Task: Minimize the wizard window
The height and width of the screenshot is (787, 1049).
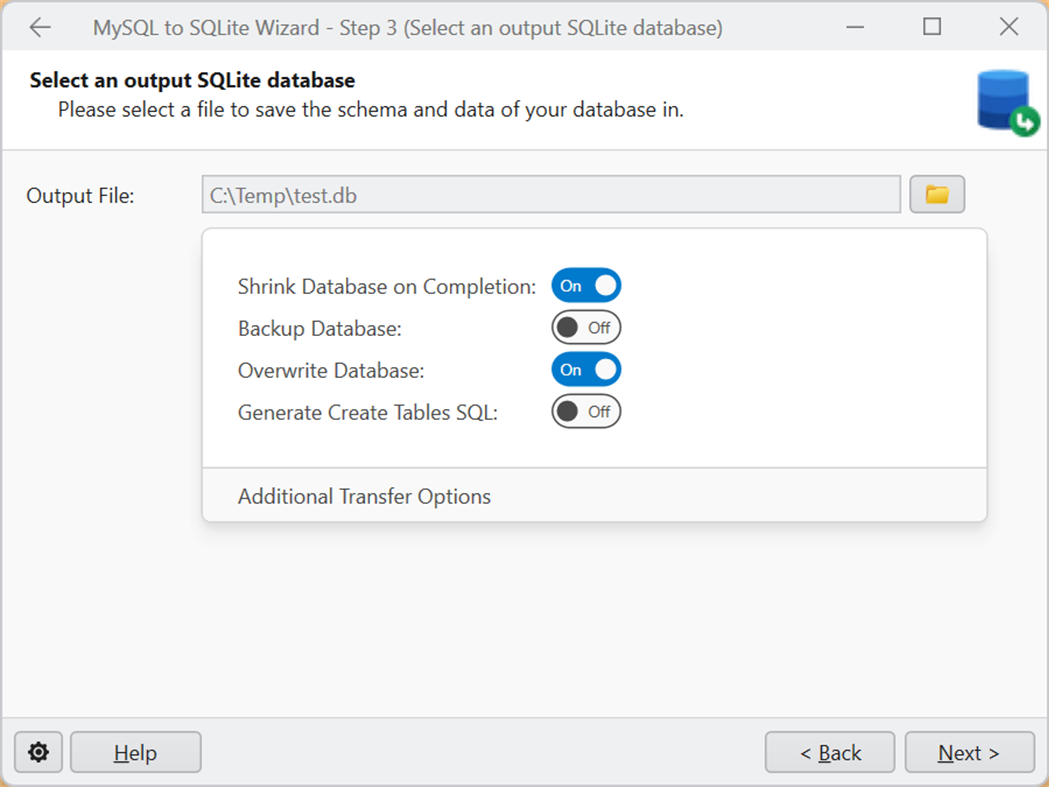Action: (856, 28)
